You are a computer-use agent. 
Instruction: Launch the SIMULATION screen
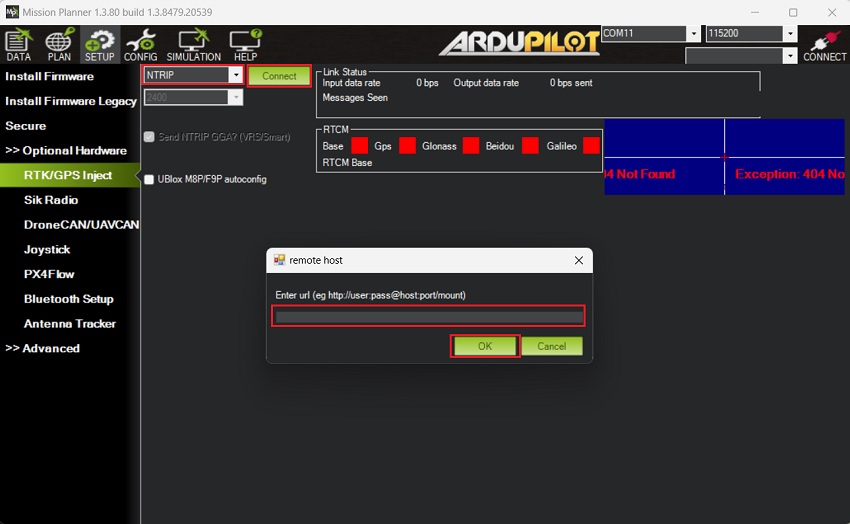[x=193, y=45]
